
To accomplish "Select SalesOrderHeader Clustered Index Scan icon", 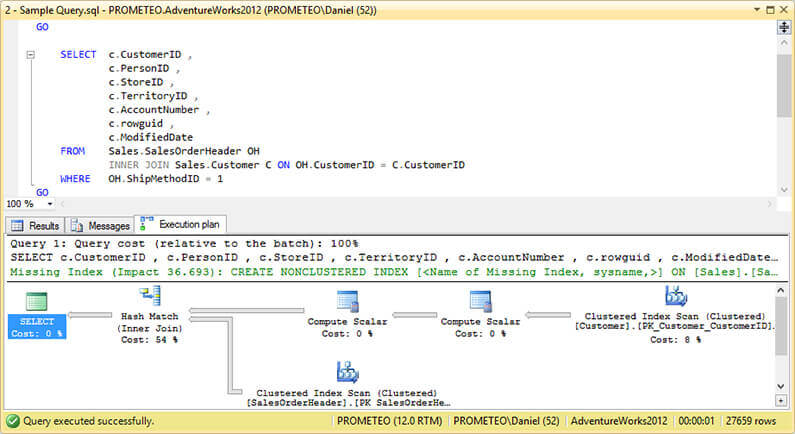I will pyautogui.click(x=347, y=373).
